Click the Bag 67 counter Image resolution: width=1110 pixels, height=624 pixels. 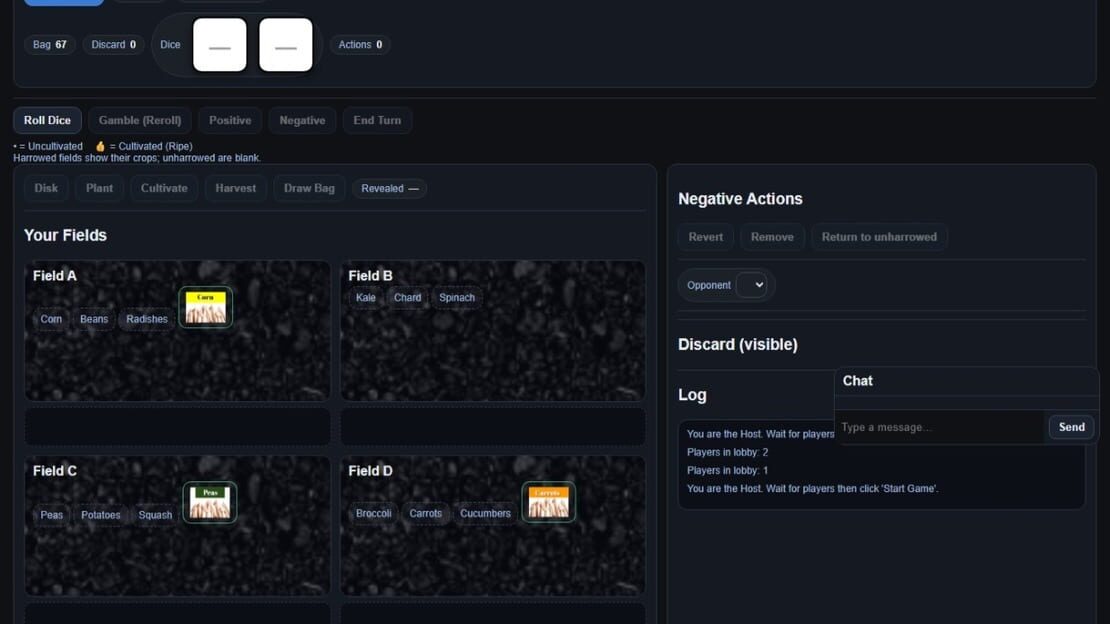click(50, 45)
